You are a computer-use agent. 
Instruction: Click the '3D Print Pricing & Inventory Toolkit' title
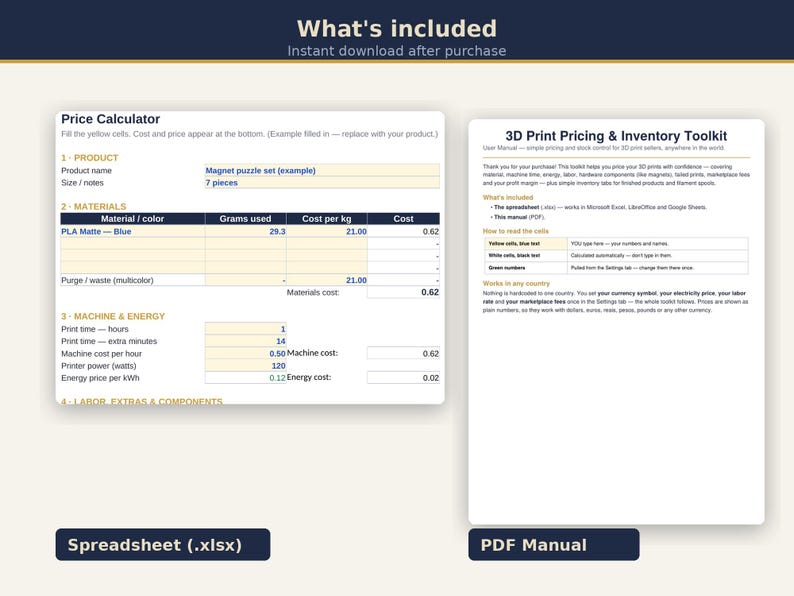616,136
